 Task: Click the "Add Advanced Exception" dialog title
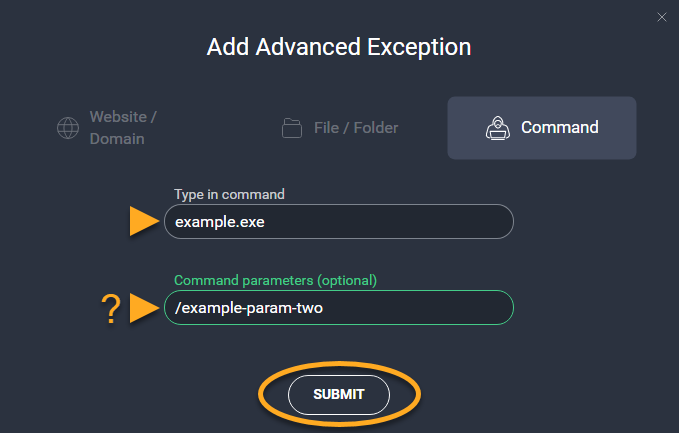tap(339, 47)
